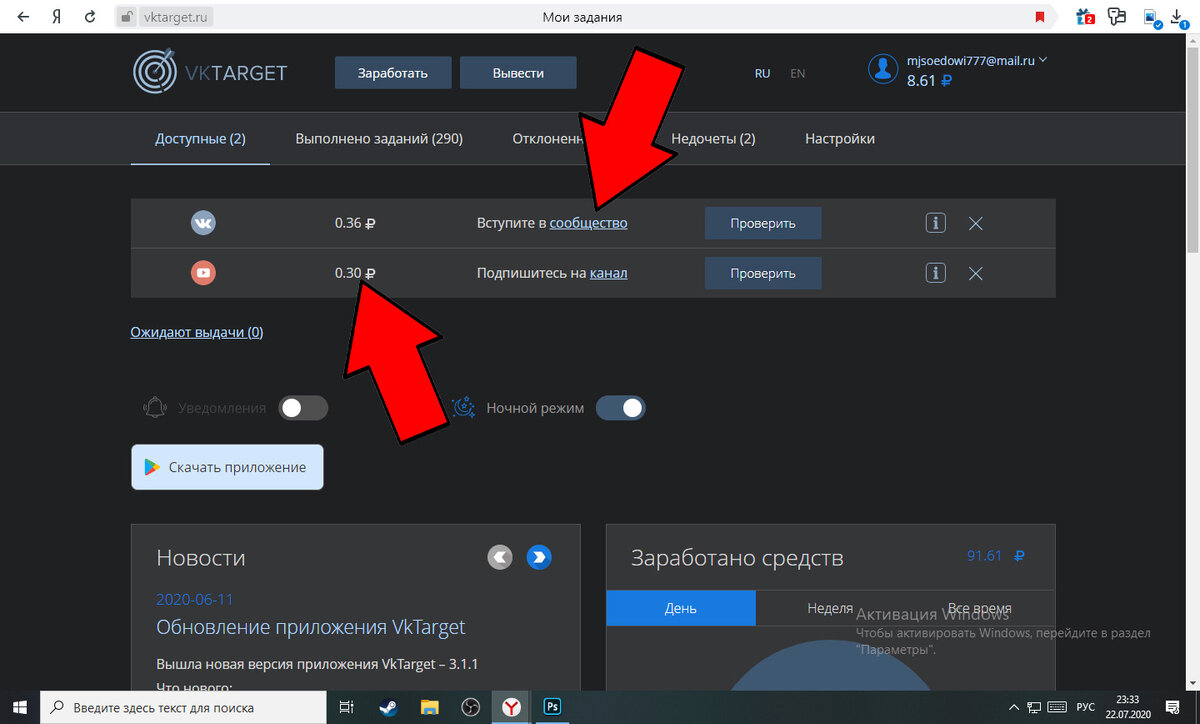Toggle the notifications switch

pyautogui.click(x=303, y=408)
